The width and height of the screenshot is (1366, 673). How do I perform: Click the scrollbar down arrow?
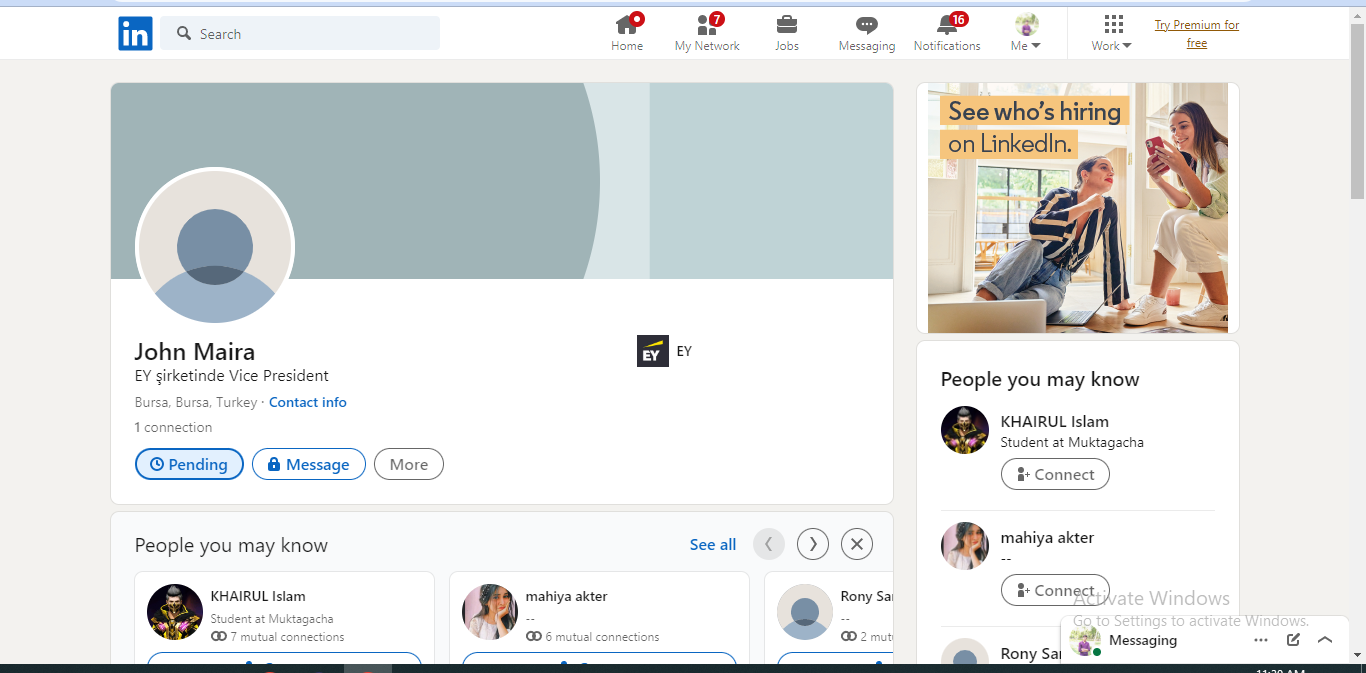click(x=1357, y=655)
